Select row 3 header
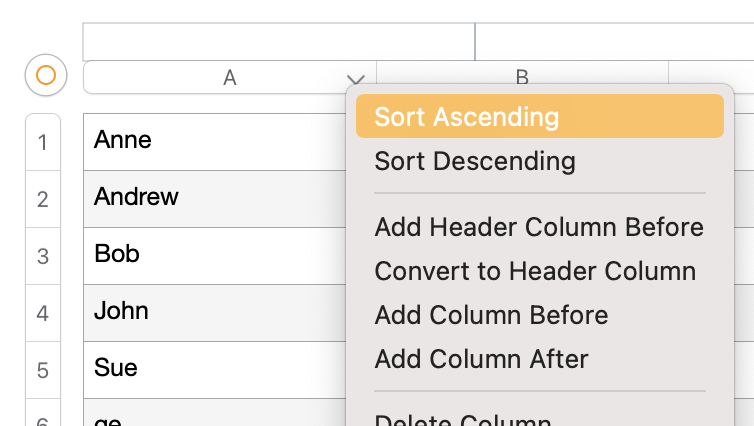Viewport: 754px width, 426px height. [43, 256]
